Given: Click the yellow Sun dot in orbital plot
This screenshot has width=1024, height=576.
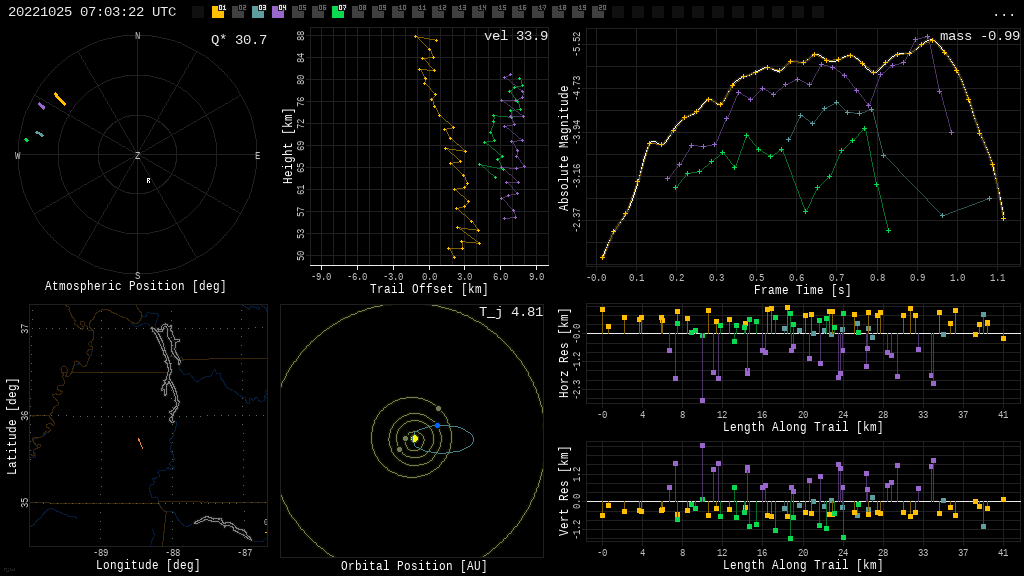Looking at the screenshot, I should [x=414, y=438].
